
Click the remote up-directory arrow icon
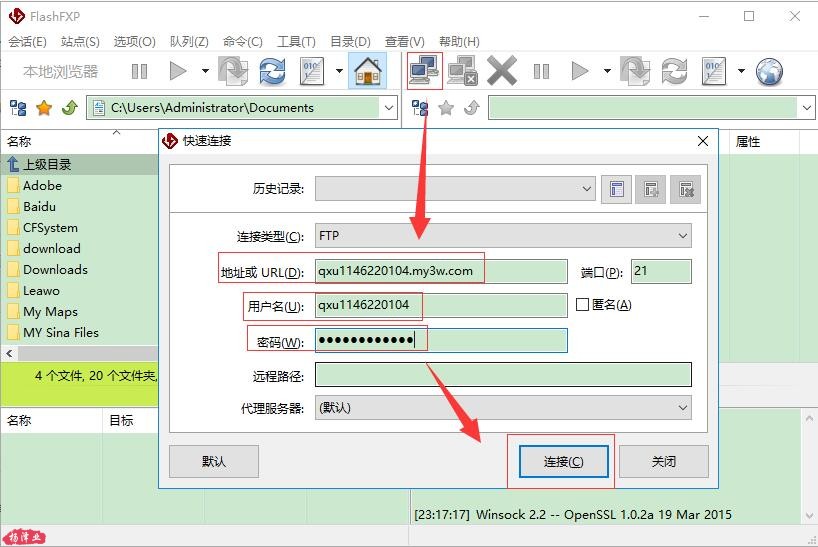[x=472, y=108]
